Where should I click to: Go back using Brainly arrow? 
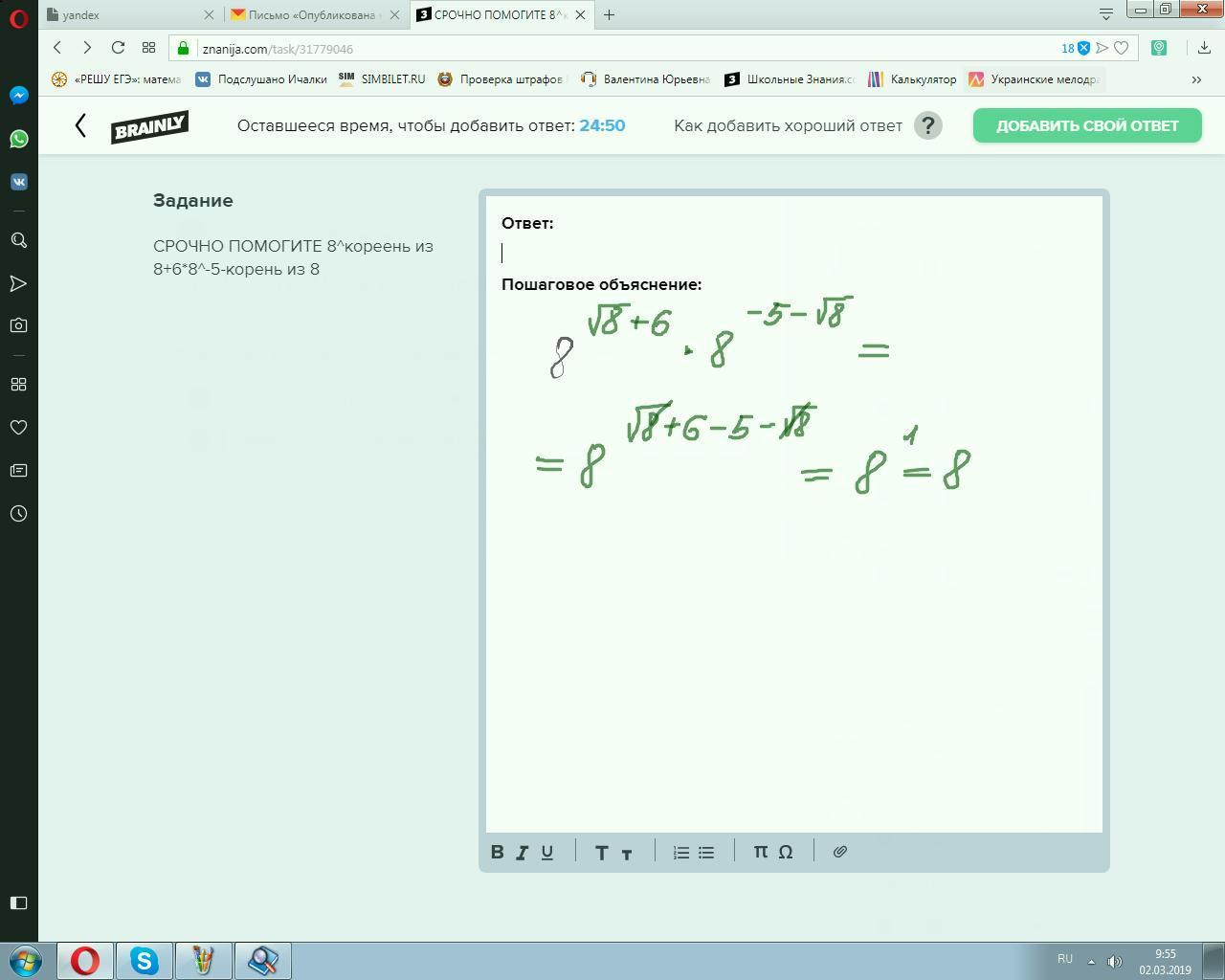[80, 125]
